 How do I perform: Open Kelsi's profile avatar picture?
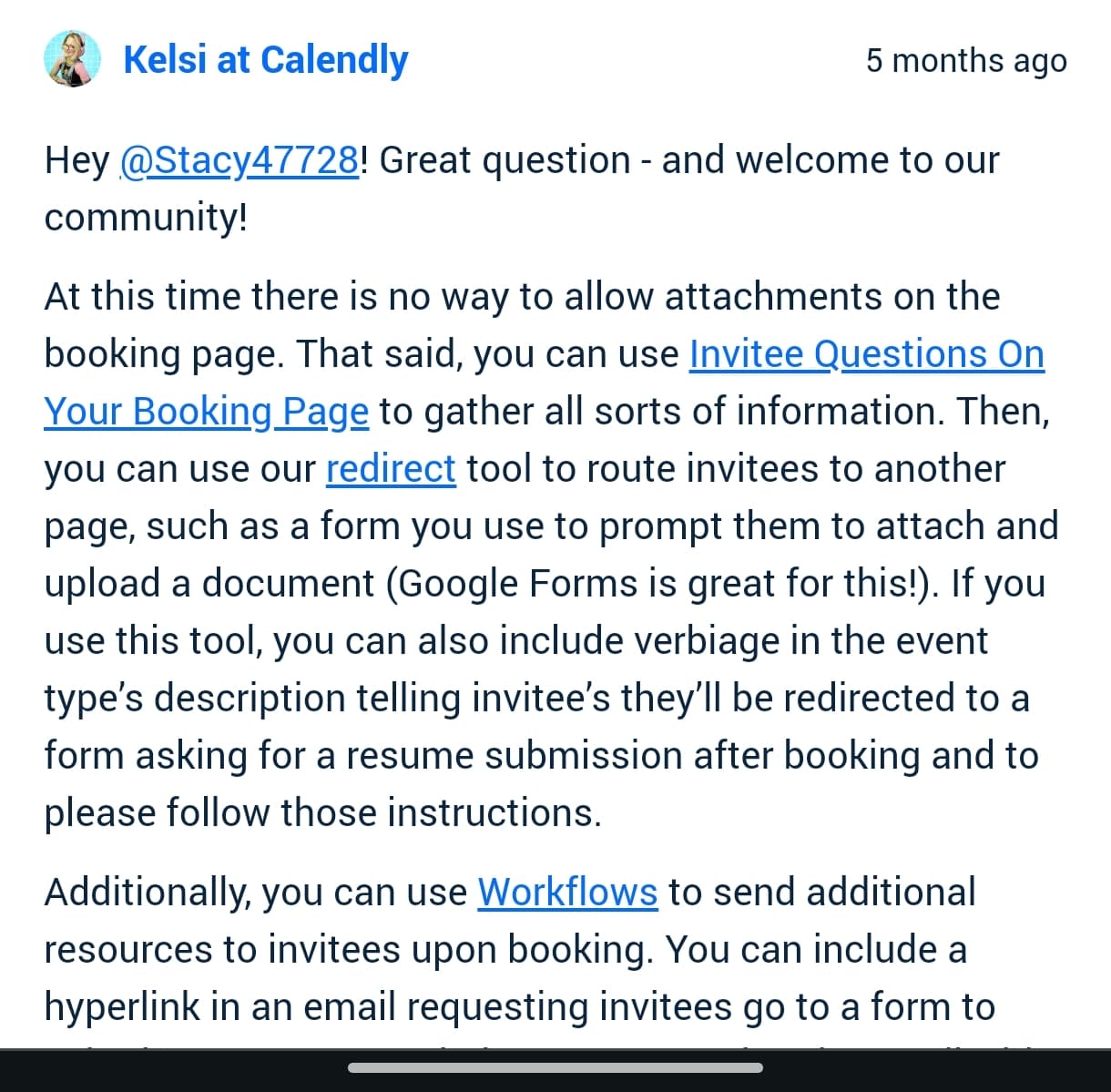pos(72,59)
